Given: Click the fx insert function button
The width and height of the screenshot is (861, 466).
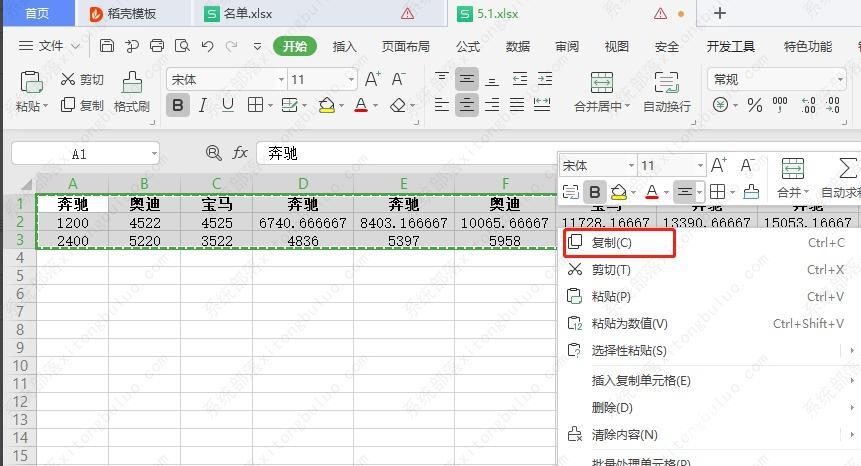Looking at the screenshot, I should point(240,153).
